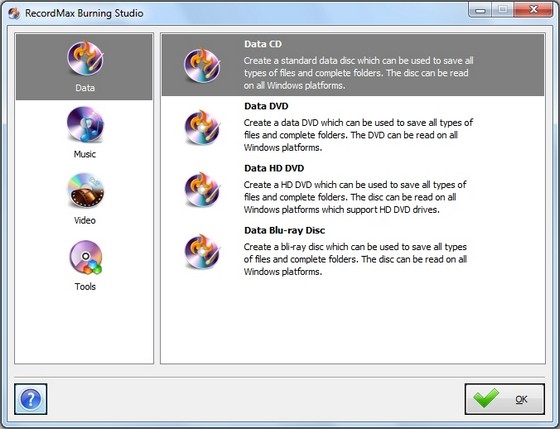This screenshot has width=560, height=429.
Task: Click the RecordMax app icon in title bar
Action: (14, 14)
